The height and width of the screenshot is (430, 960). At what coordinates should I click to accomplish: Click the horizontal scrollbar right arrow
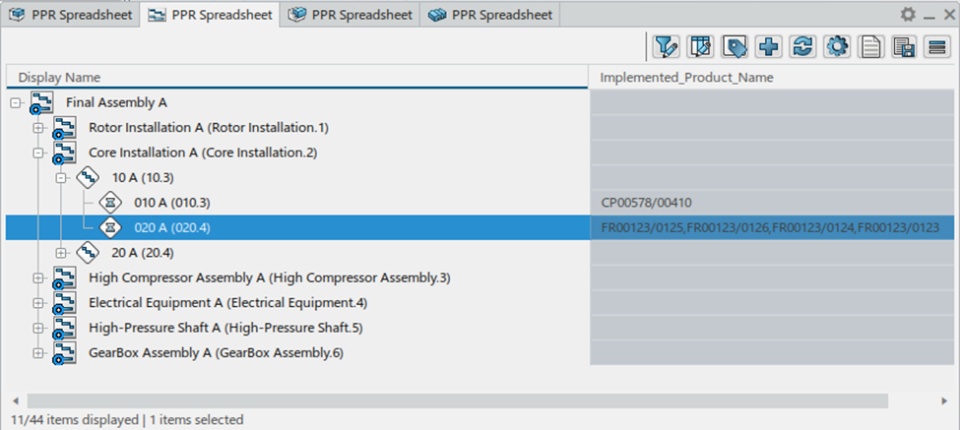(x=945, y=400)
